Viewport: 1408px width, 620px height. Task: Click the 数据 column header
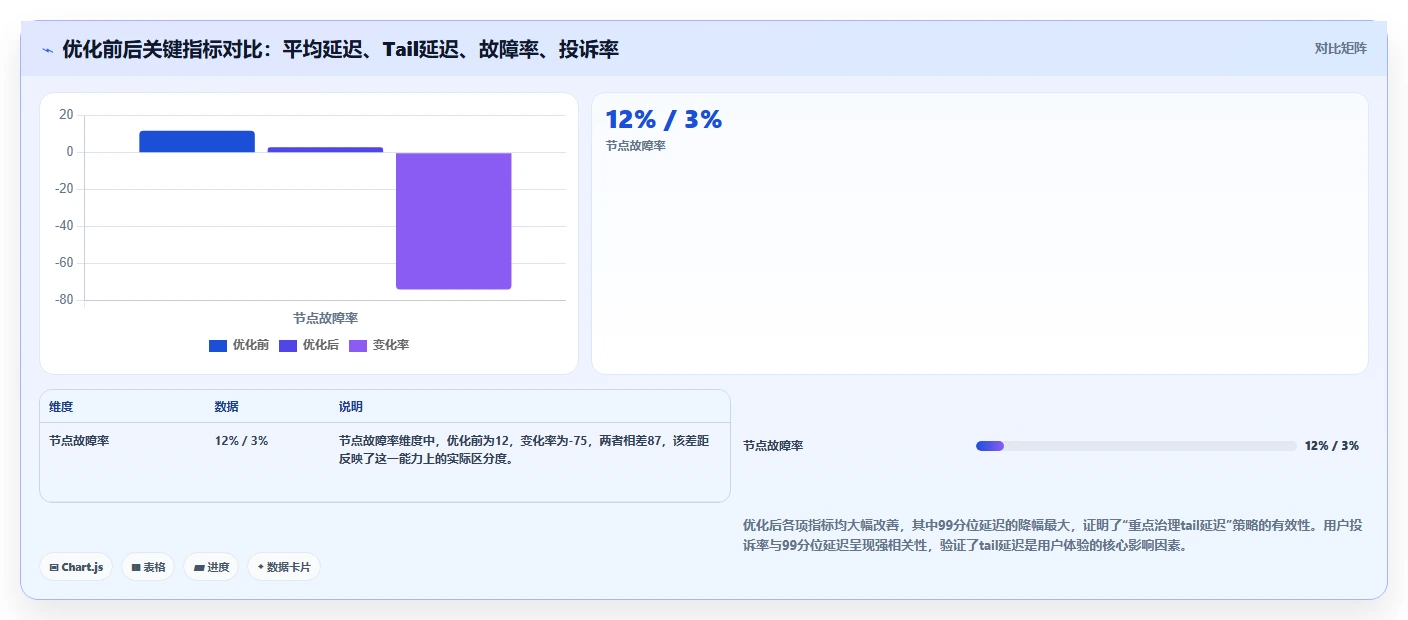tap(226, 407)
